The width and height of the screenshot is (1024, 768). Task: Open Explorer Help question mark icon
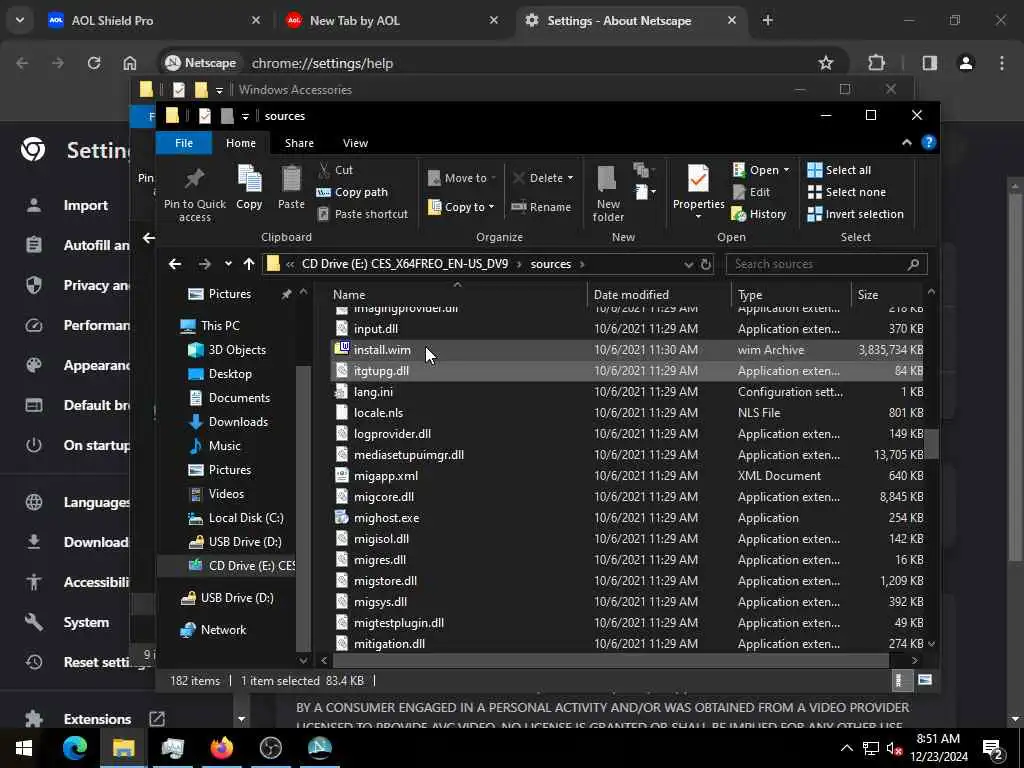[x=928, y=142]
